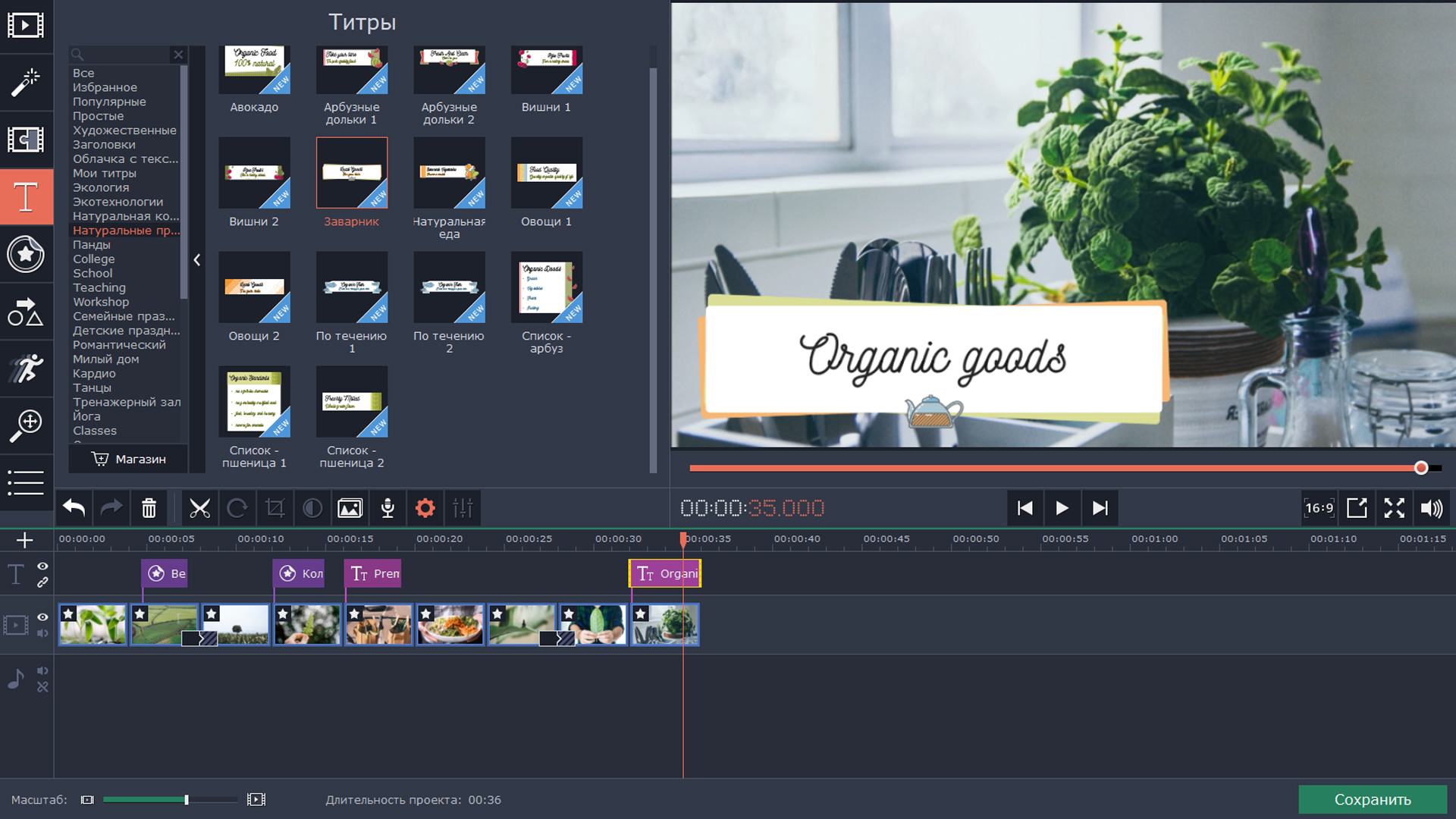Open the Магазин store button

(128, 459)
